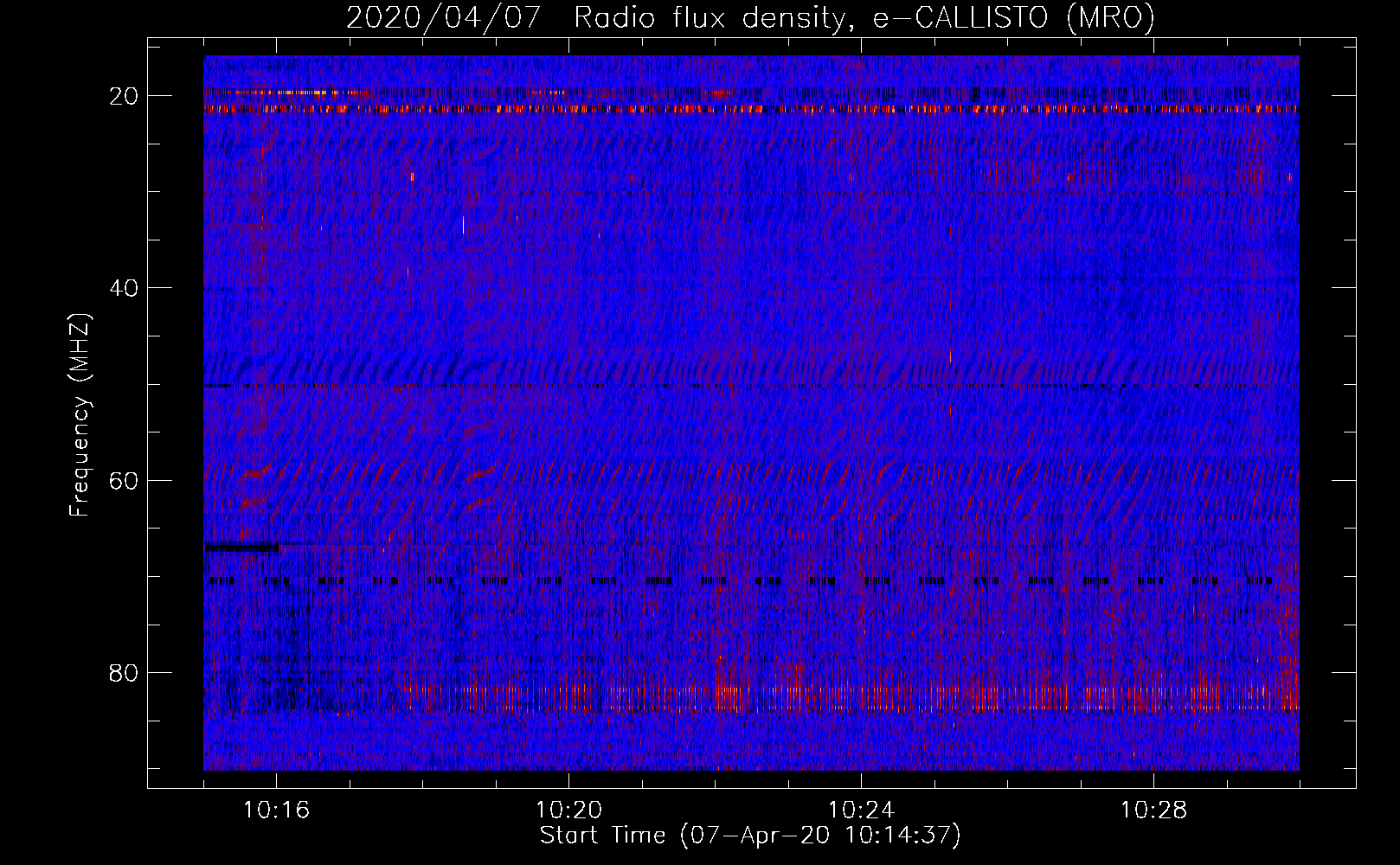Click the '40' frequency tick label
1400x865 pixels.
point(124,288)
